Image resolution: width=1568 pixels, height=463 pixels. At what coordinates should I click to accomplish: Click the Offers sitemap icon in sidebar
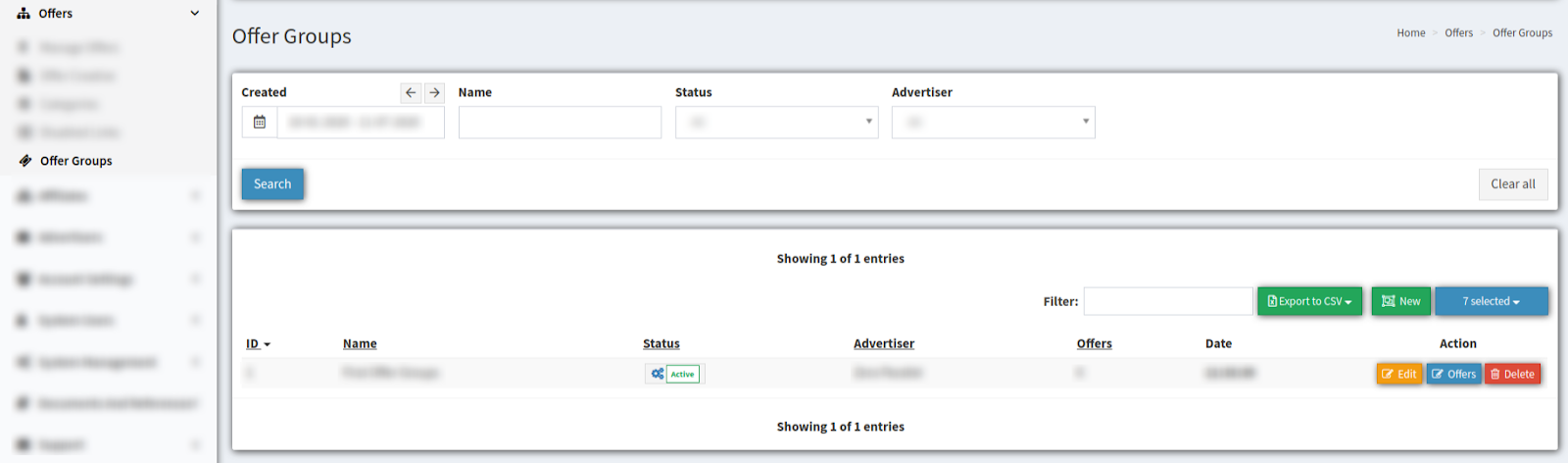tap(24, 14)
